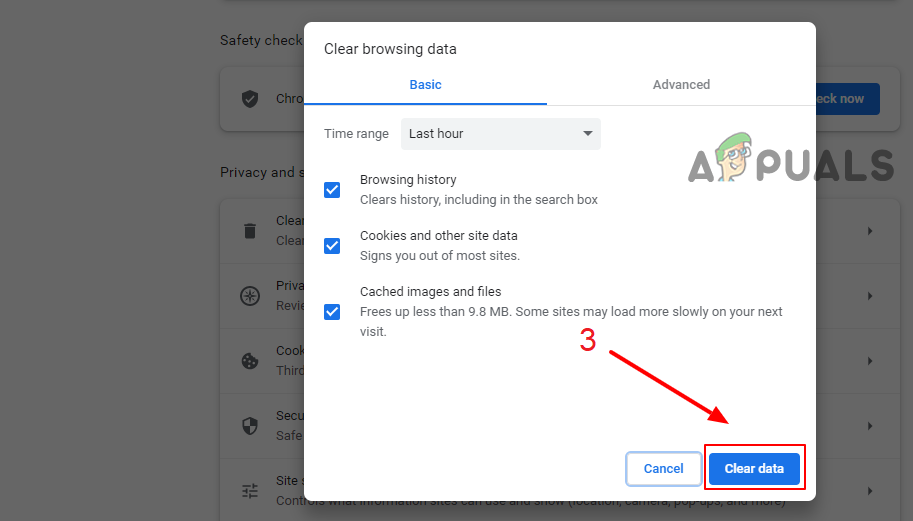Expand the Privacy review row arrow
This screenshot has width=913, height=521.
coord(870,296)
